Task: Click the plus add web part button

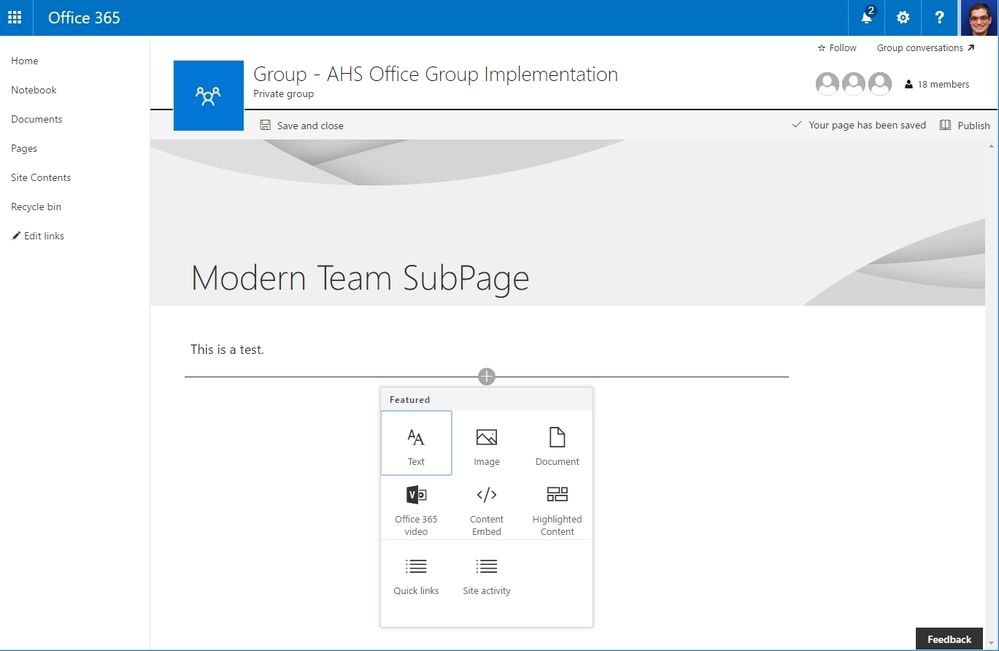Action: pos(486,376)
